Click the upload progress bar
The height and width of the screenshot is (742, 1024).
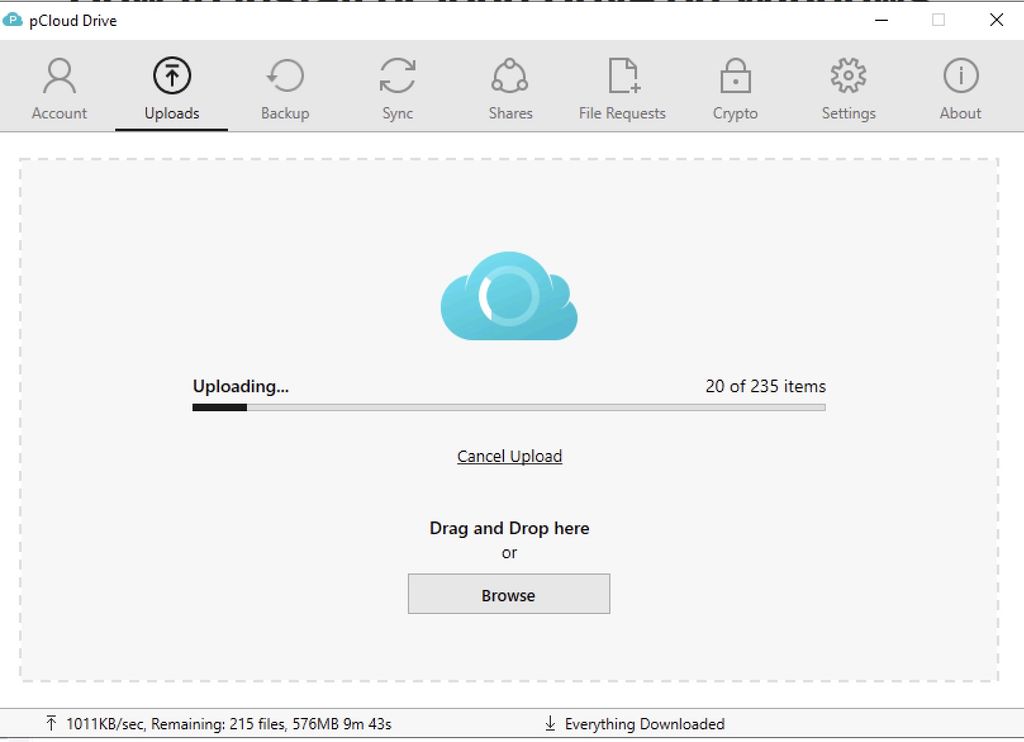(509, 407)
